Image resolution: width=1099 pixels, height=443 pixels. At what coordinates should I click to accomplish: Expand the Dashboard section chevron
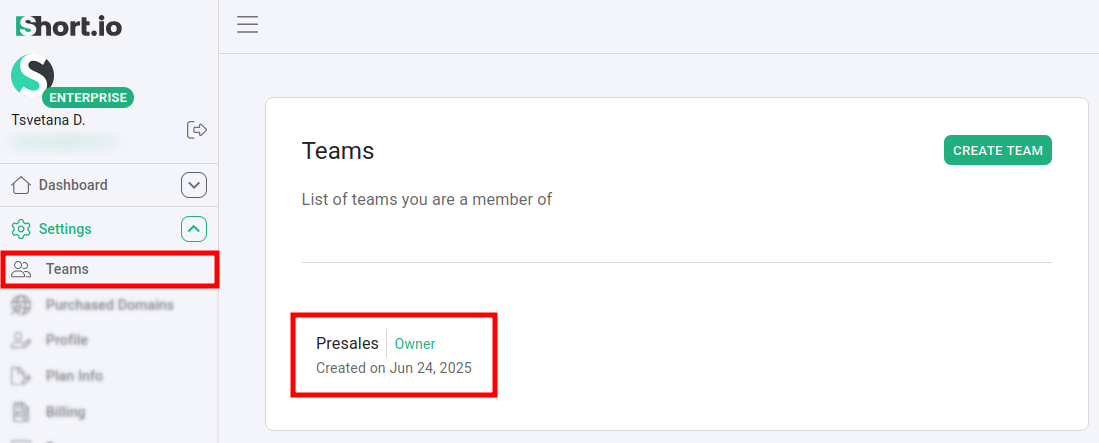click(x=194, y=185)
